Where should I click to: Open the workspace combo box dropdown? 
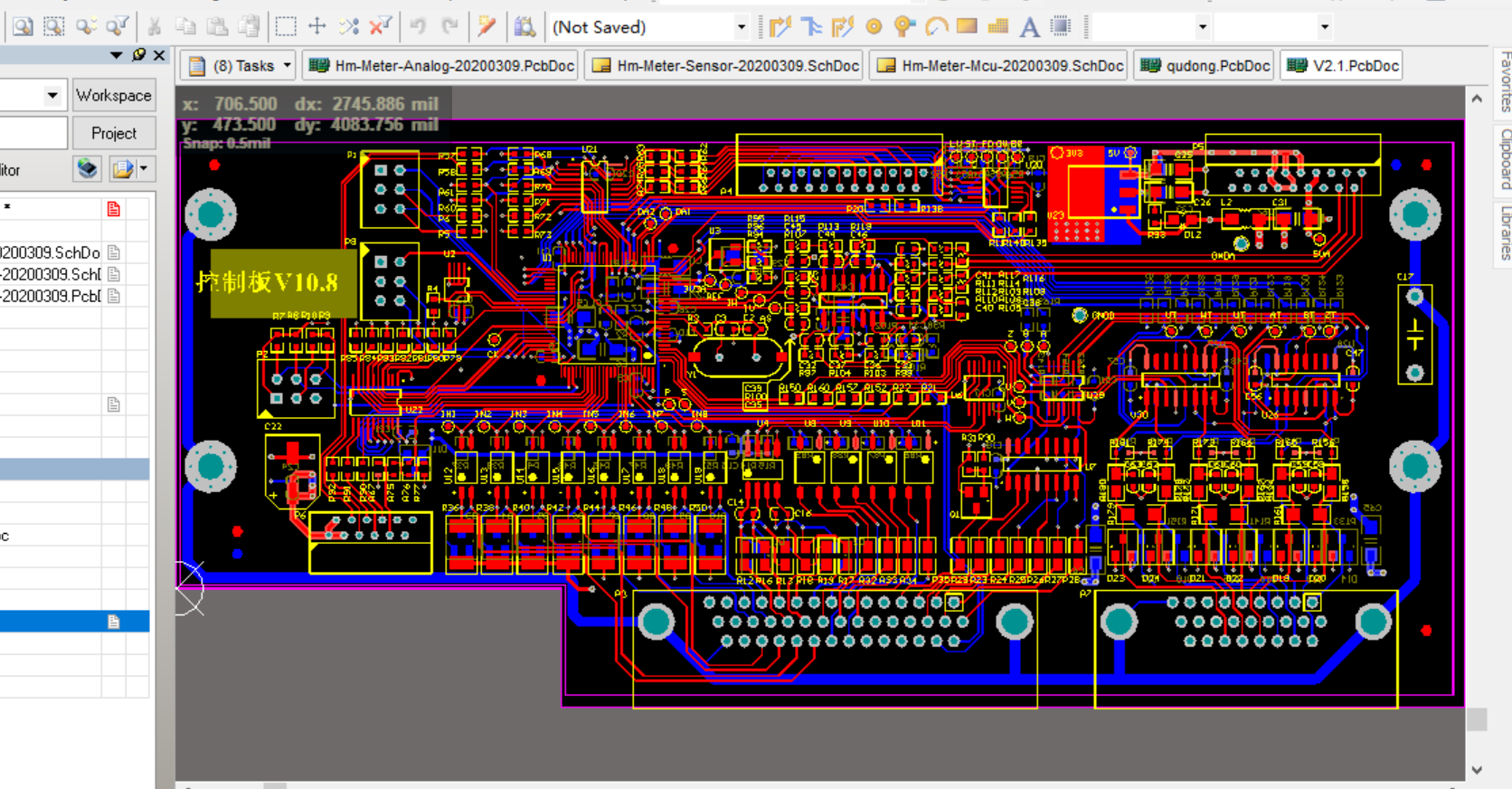coord(52,95)
